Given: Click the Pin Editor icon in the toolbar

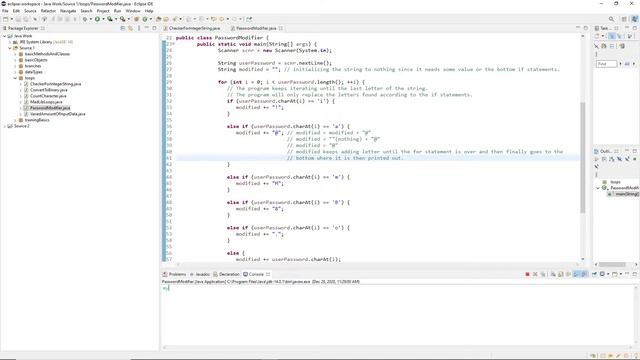Looking at the screenshot, I should [x=248, y=19].
